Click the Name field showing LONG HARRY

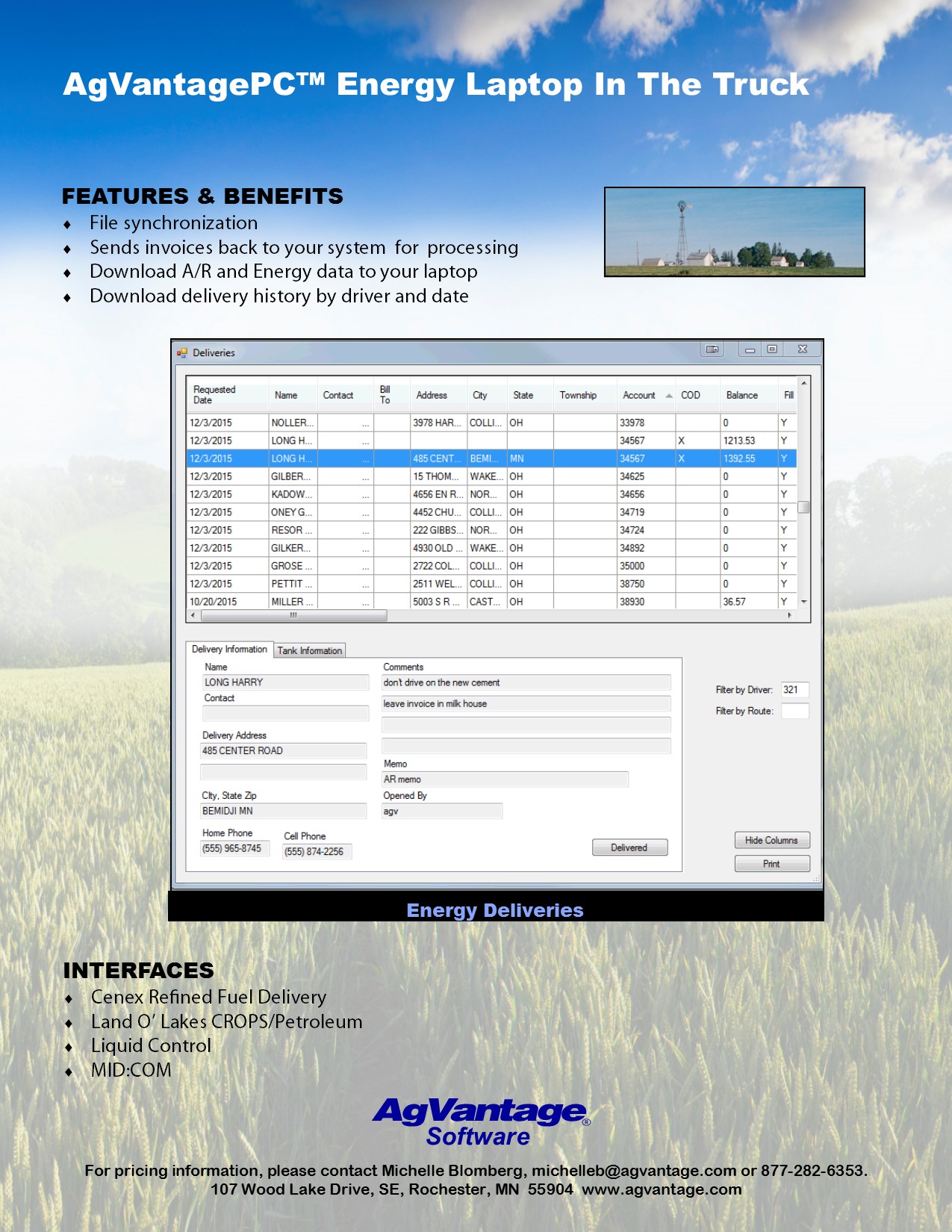coord(286,682)
